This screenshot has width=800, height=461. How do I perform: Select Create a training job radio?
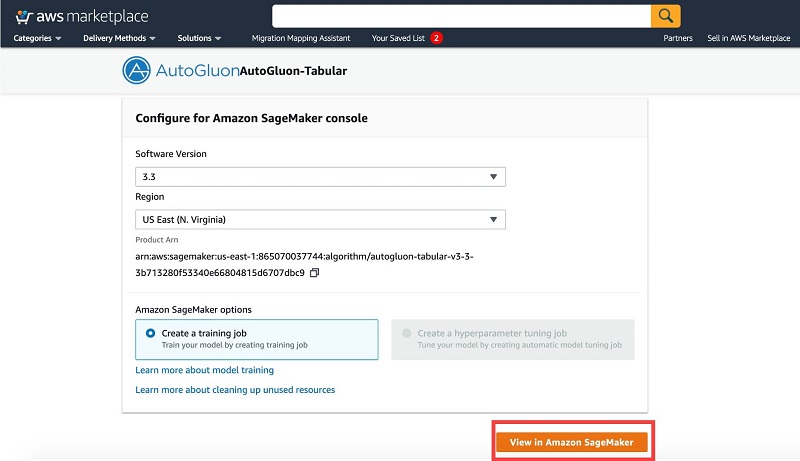pyautogui.click(x=151, y=333)
